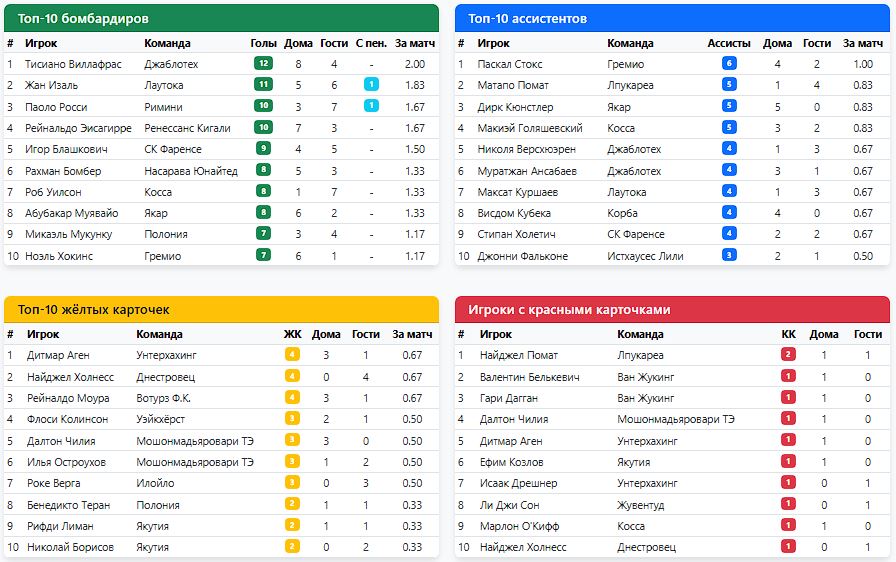Sort by the "Ассисты" column header

(x=728, y=43)
